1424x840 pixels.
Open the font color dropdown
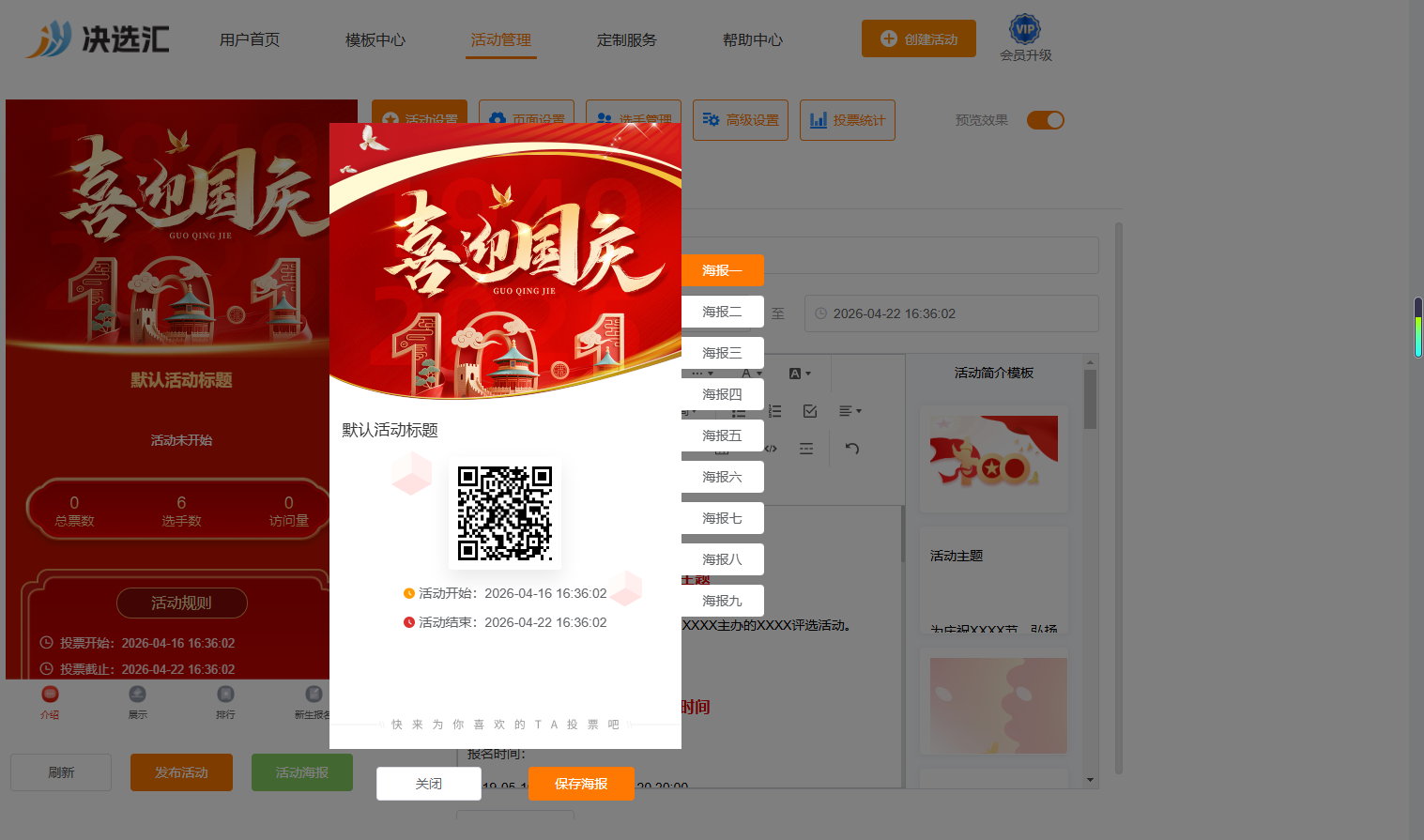(752, 374)
